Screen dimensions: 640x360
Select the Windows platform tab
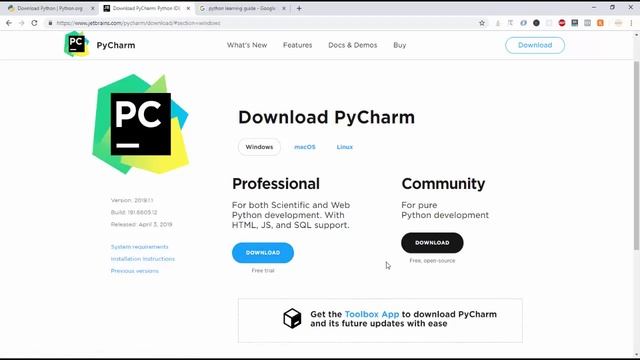[x=259, y=147]
